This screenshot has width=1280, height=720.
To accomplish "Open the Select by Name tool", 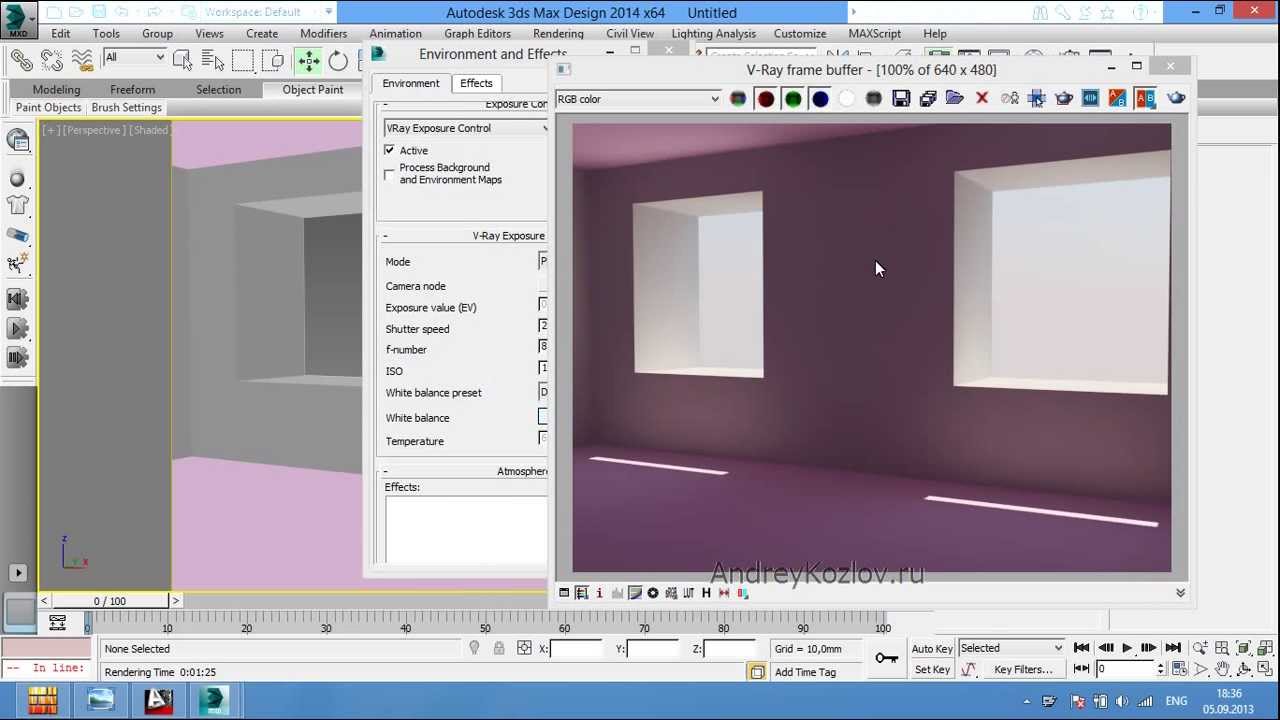I will (x=211, y=61).
